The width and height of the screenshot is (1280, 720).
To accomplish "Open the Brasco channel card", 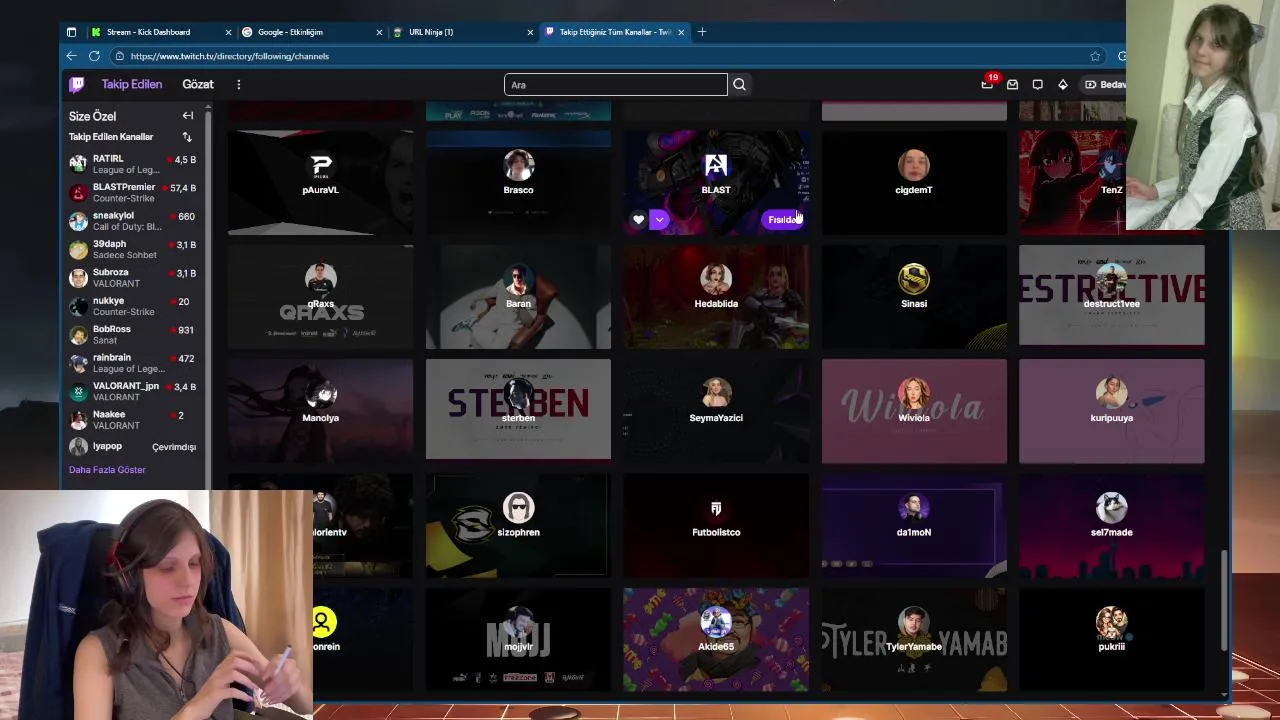I will pos(518,182).
